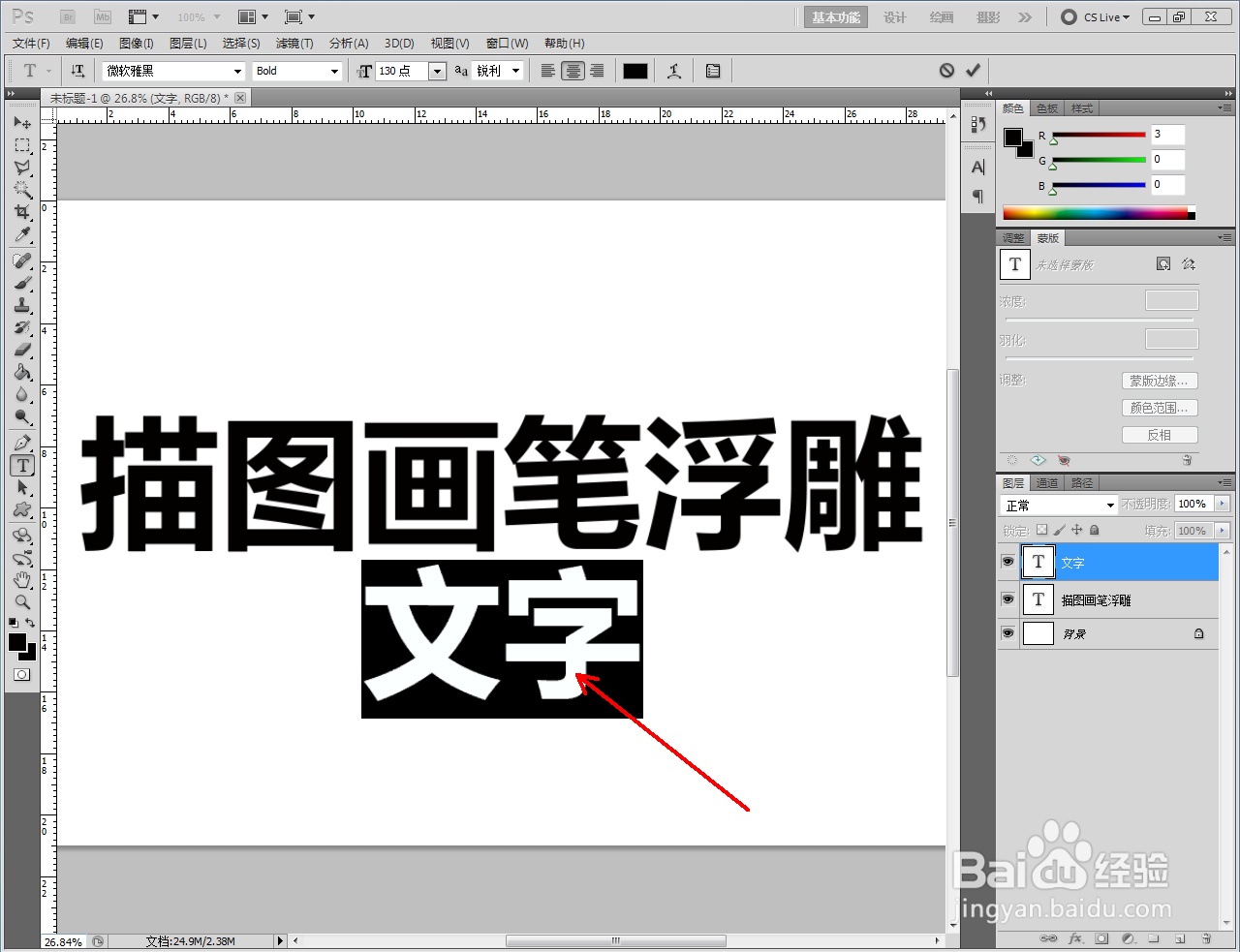Select the Brush tool
Viewport: 1240px width, 952px height.
click(x=22, y=283)
